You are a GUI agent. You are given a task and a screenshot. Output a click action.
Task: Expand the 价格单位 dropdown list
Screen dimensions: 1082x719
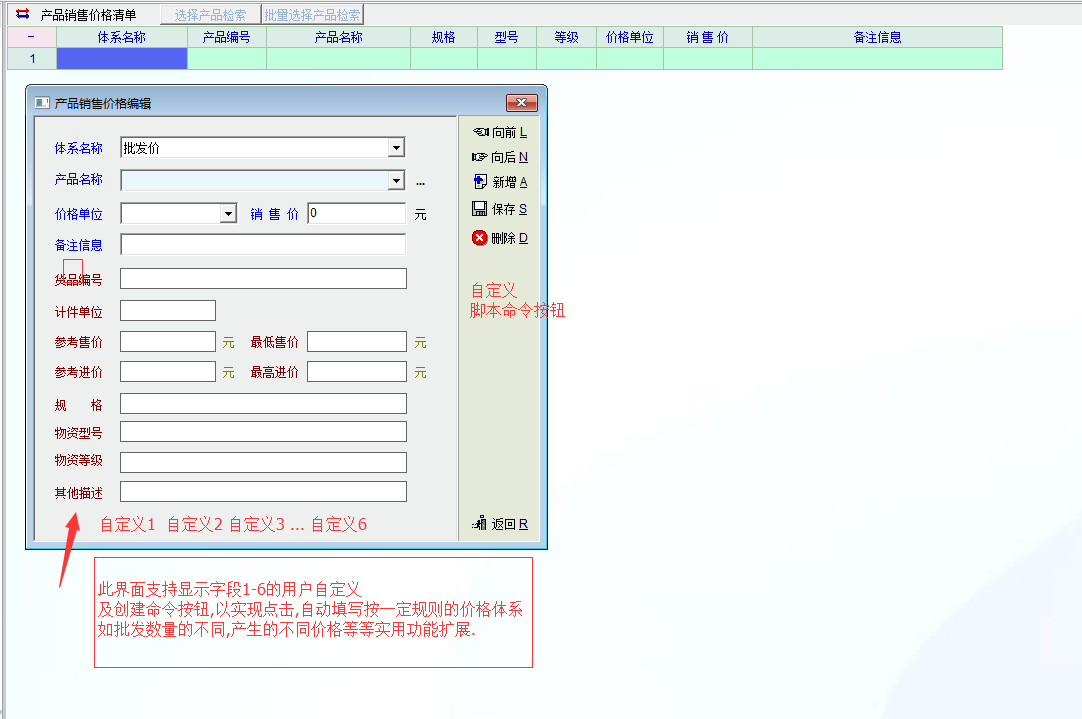click(x=228, y=214)
